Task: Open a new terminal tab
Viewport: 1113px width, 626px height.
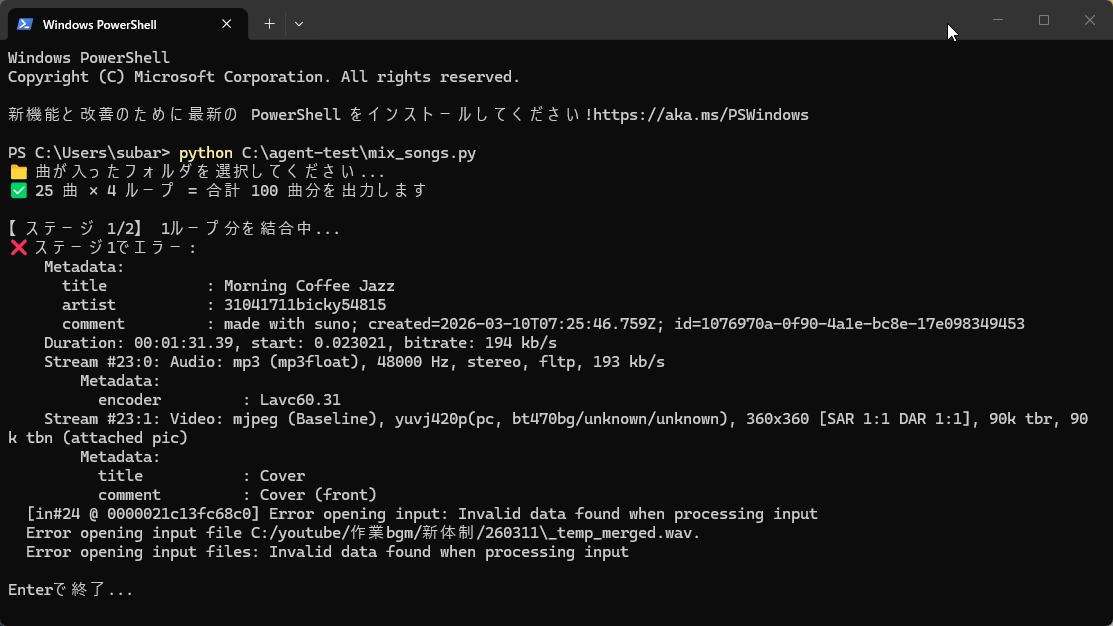Action: point(269,24)
